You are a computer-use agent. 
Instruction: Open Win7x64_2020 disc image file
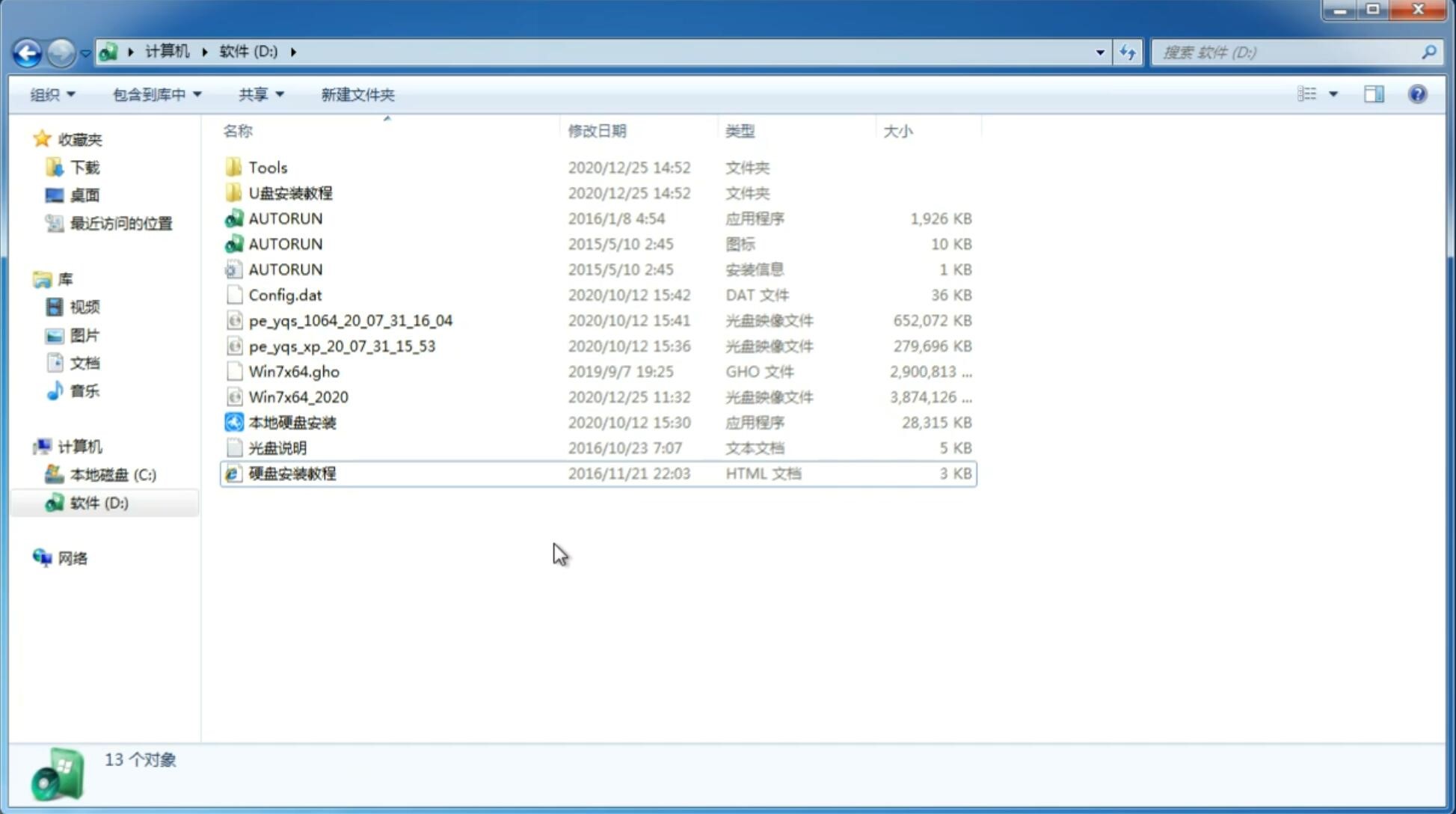click(298, 397)
